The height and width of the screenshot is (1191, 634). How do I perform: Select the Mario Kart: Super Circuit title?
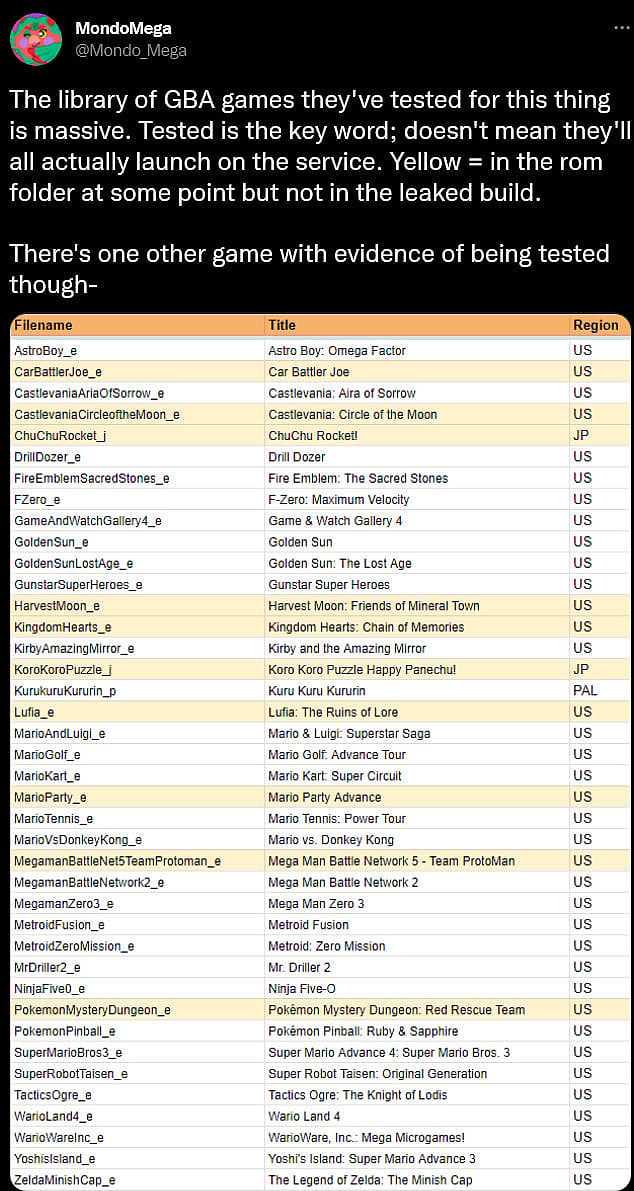pos(335,776)
